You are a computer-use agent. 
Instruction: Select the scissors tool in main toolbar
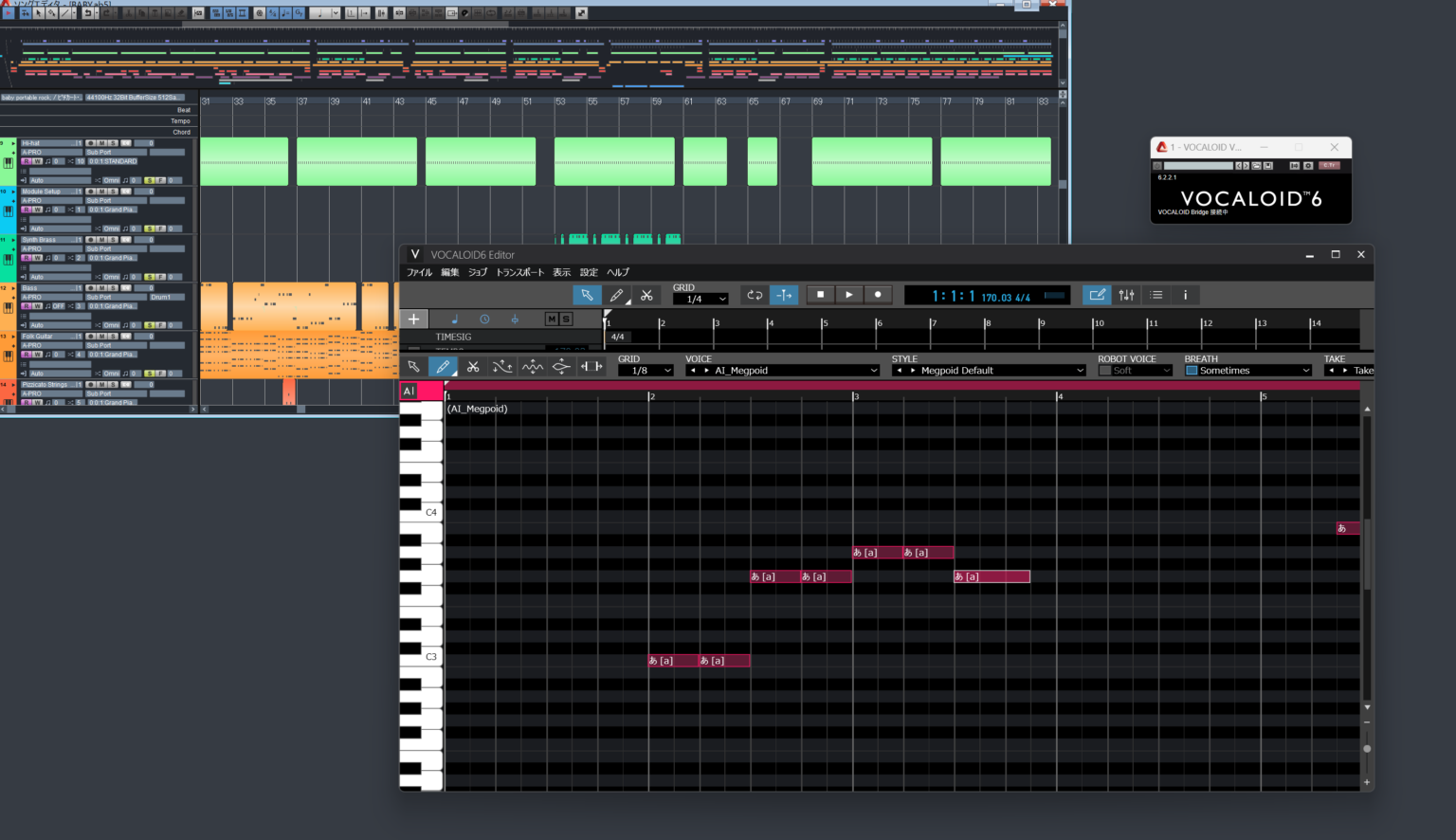646,295
